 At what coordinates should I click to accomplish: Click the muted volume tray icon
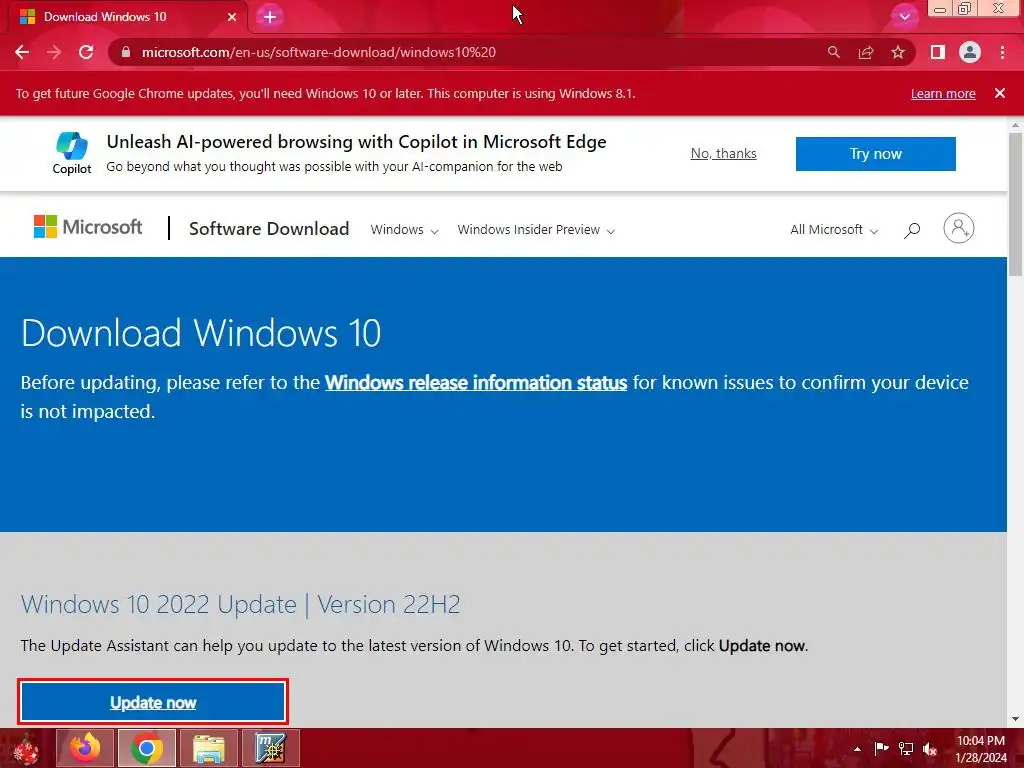click(930, 748)
